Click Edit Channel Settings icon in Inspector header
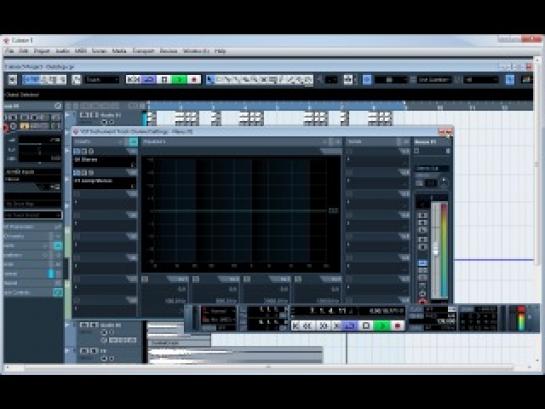 (58, 106)
